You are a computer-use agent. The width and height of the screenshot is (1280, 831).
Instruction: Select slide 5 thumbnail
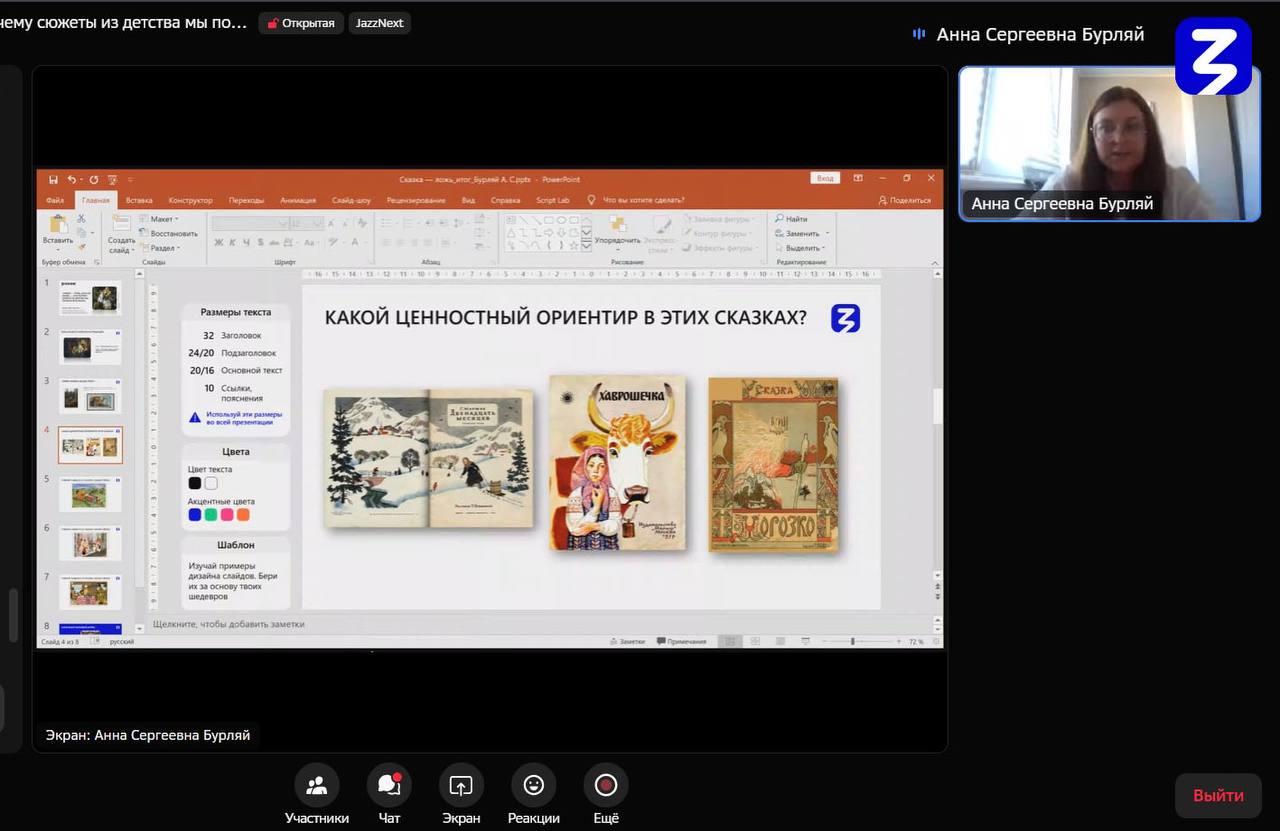coord(89,494)
